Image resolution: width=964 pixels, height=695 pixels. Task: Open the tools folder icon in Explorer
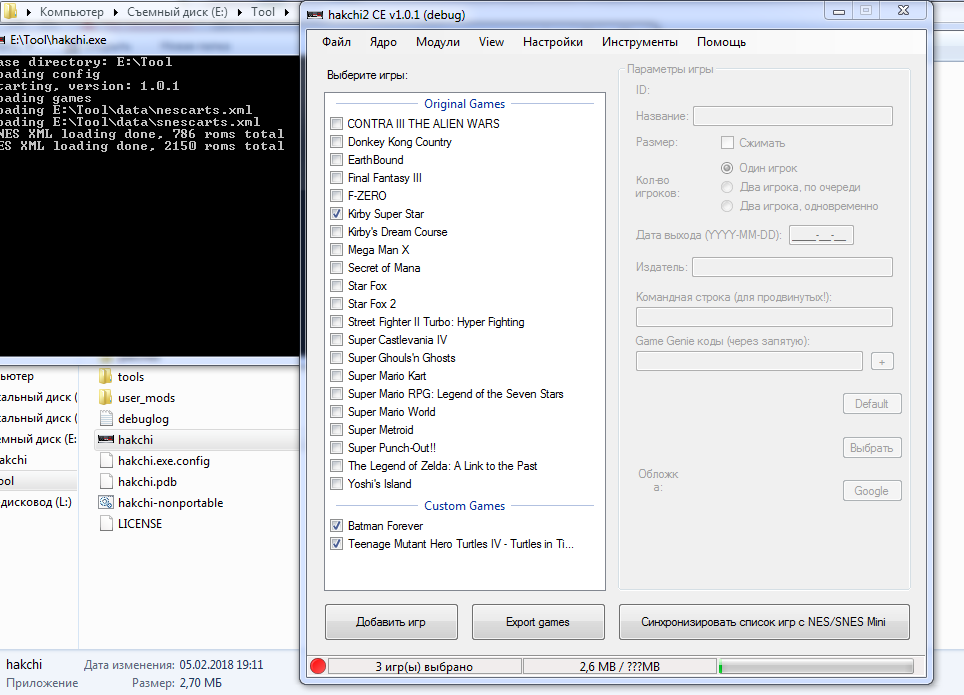[106, 376]
